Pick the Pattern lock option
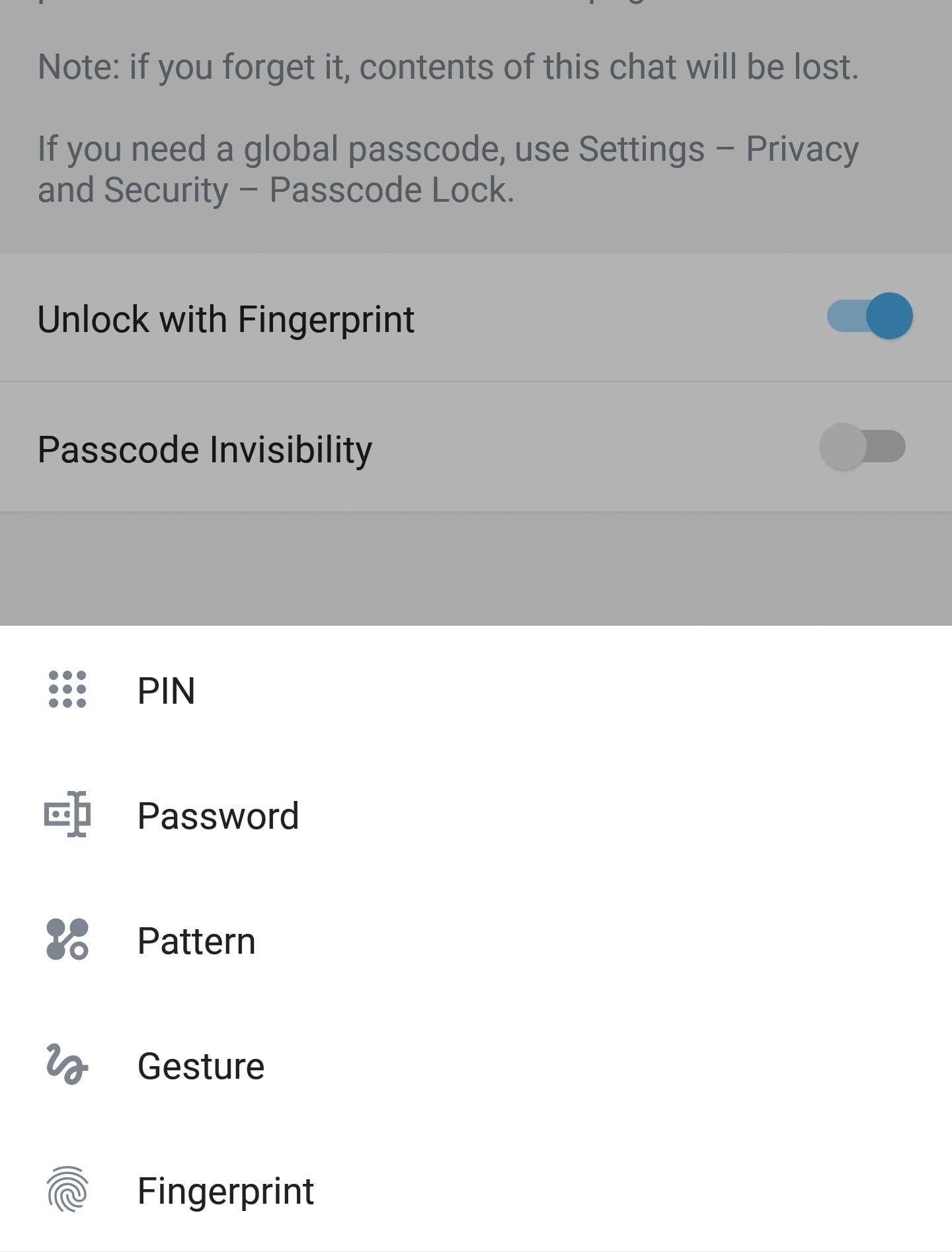This screenshot has width=952, height=1252. click(196, 940)
